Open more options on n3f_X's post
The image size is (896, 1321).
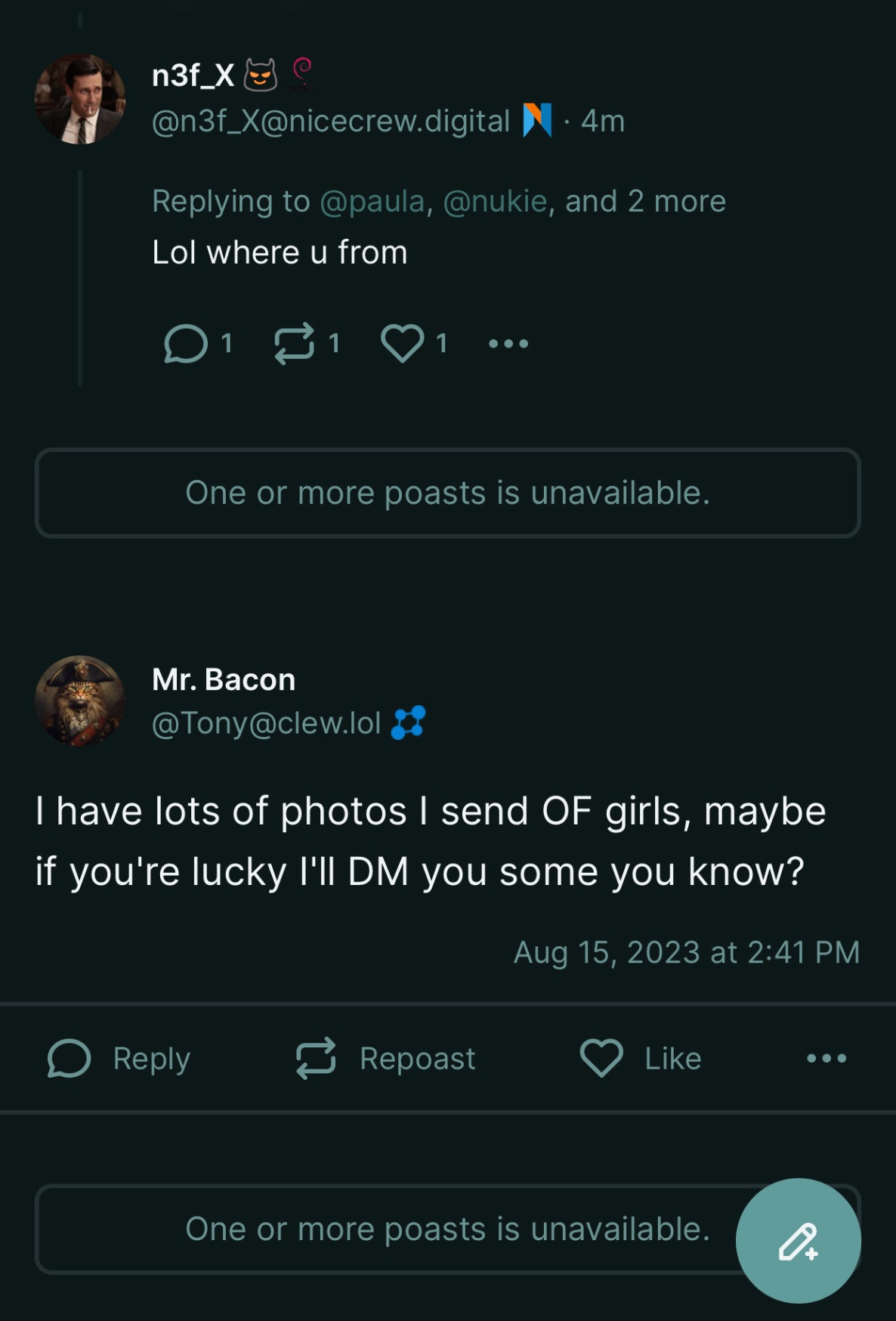click(508, 344)
